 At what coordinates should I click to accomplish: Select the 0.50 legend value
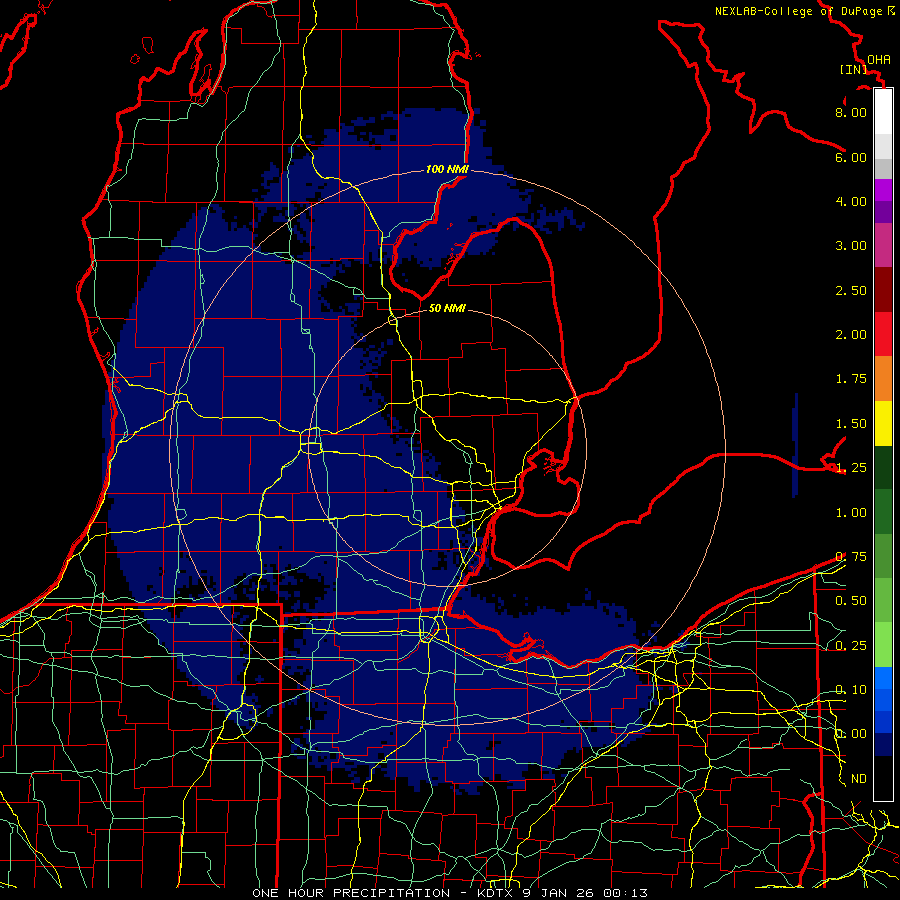851,601
